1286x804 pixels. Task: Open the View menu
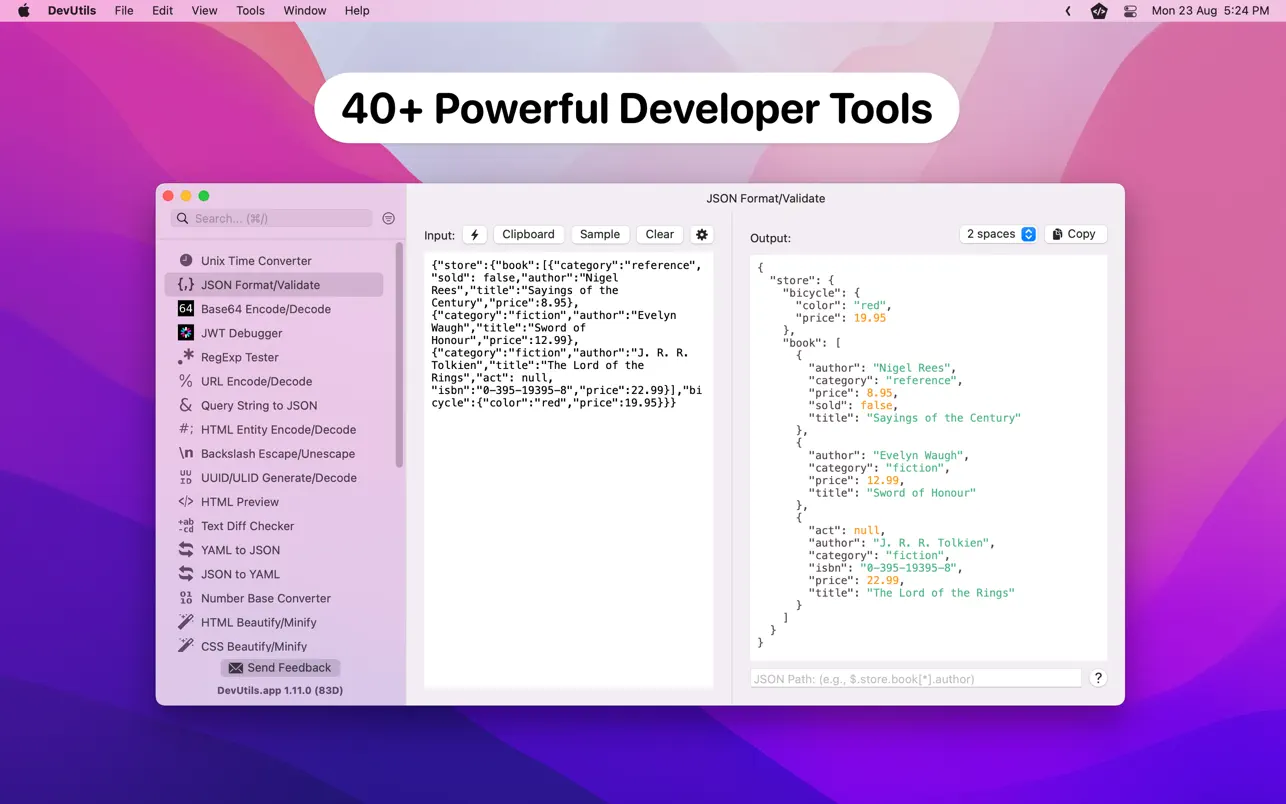coord(204,11)
